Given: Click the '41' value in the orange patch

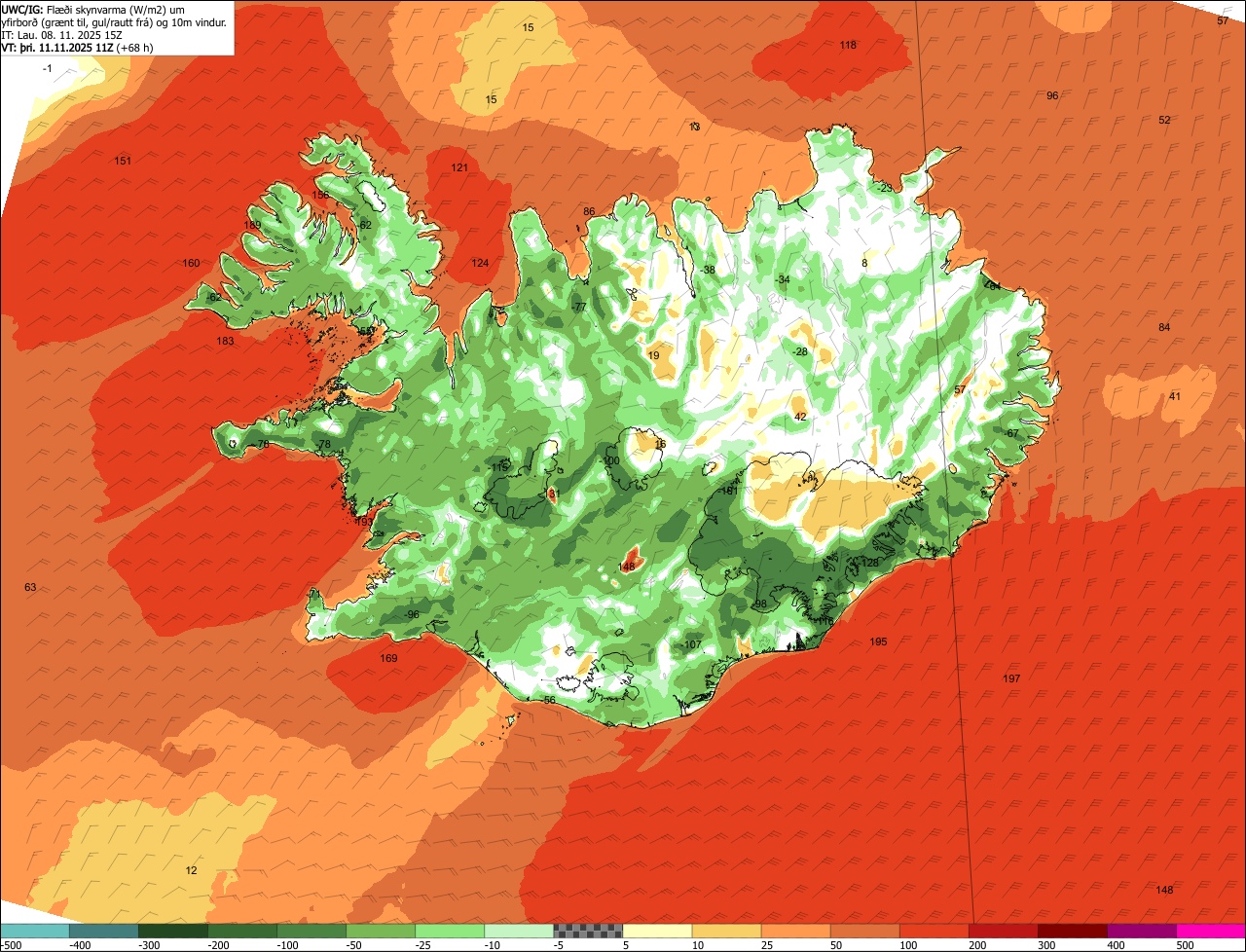Looking at the screenshot, I should coord(1175,396).
